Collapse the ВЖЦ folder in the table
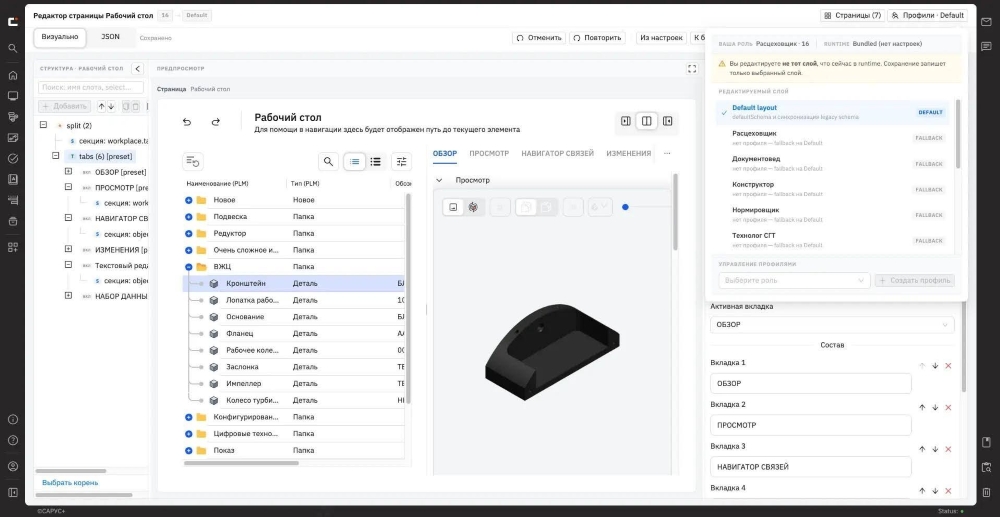This screenshot has height=517, width=1000. coord(189,267)
